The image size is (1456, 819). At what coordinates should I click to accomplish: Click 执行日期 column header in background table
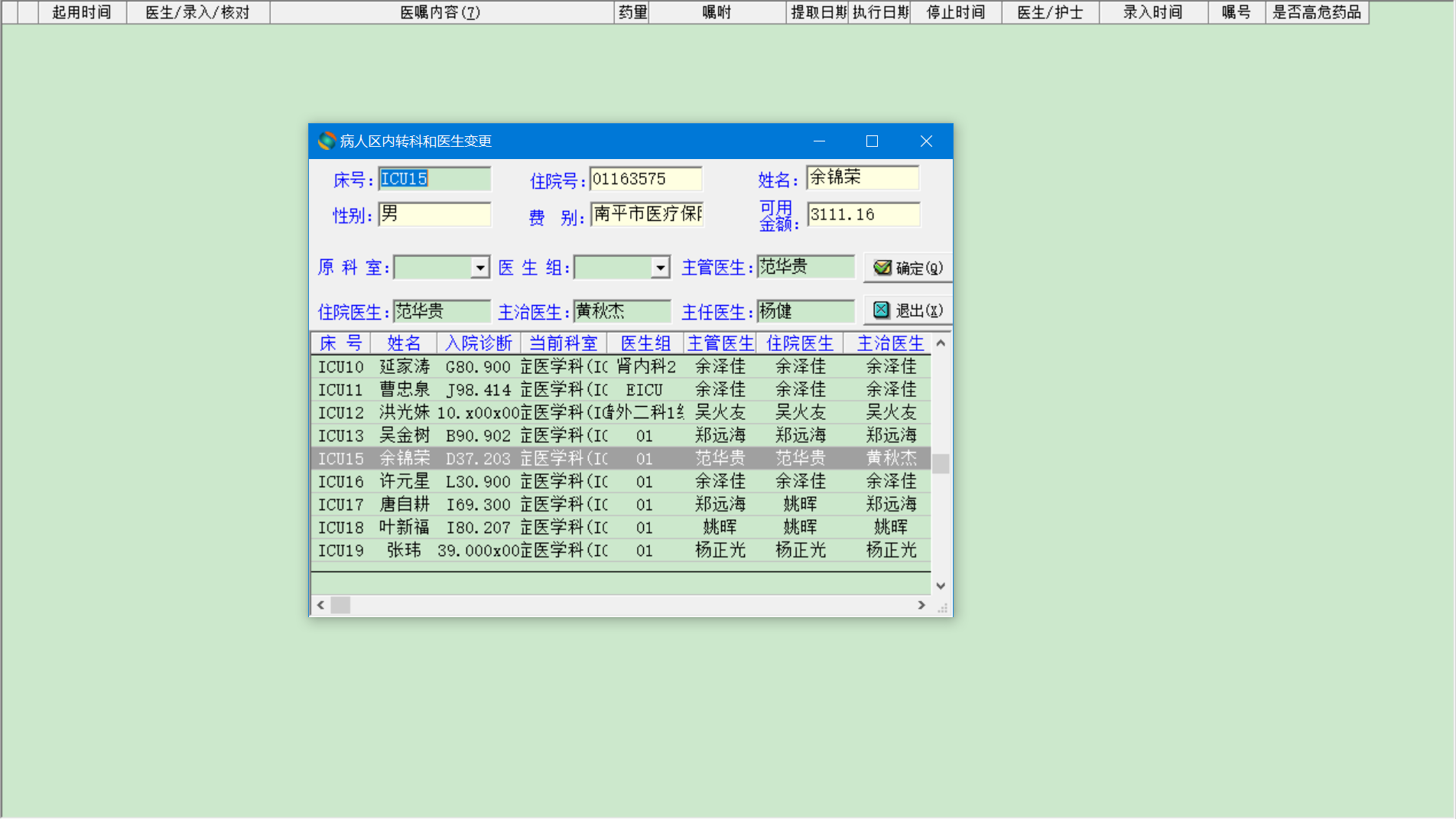pyautogui.click(x=879, y=12)
